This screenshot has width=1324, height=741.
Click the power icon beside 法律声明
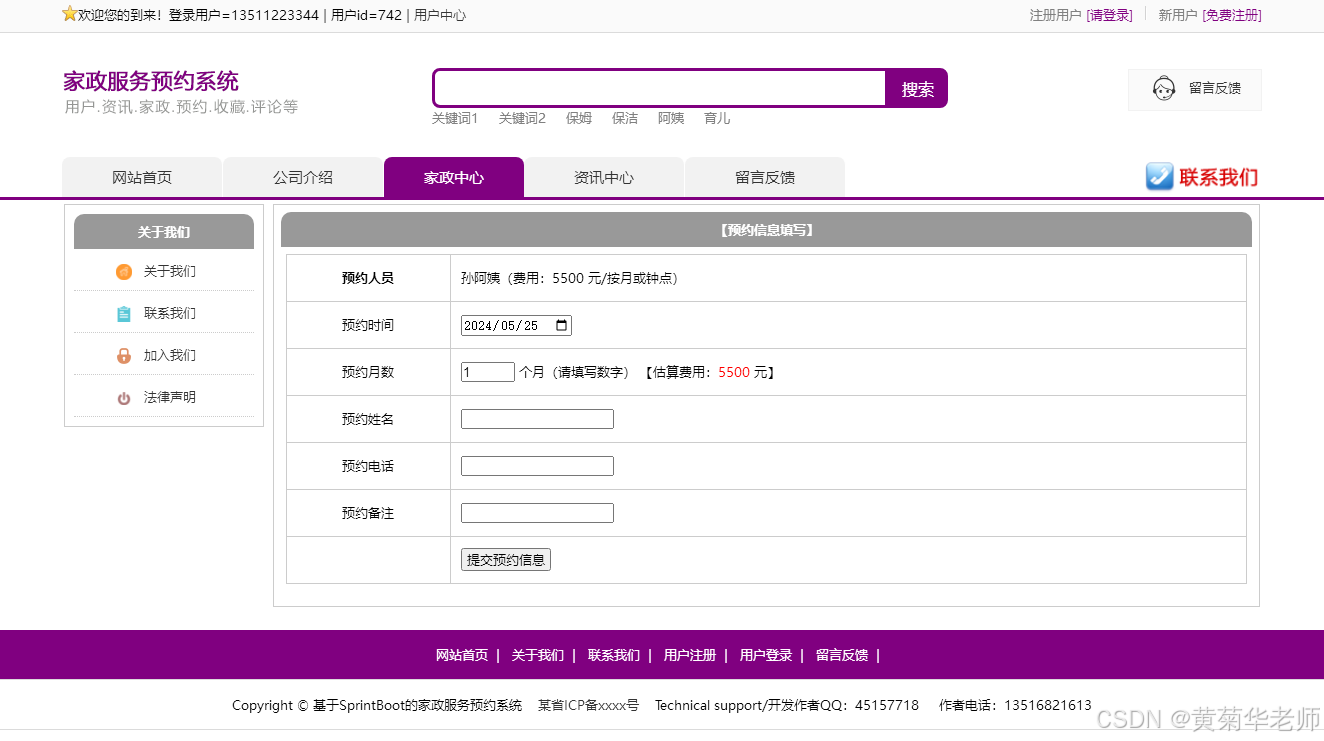124,397
